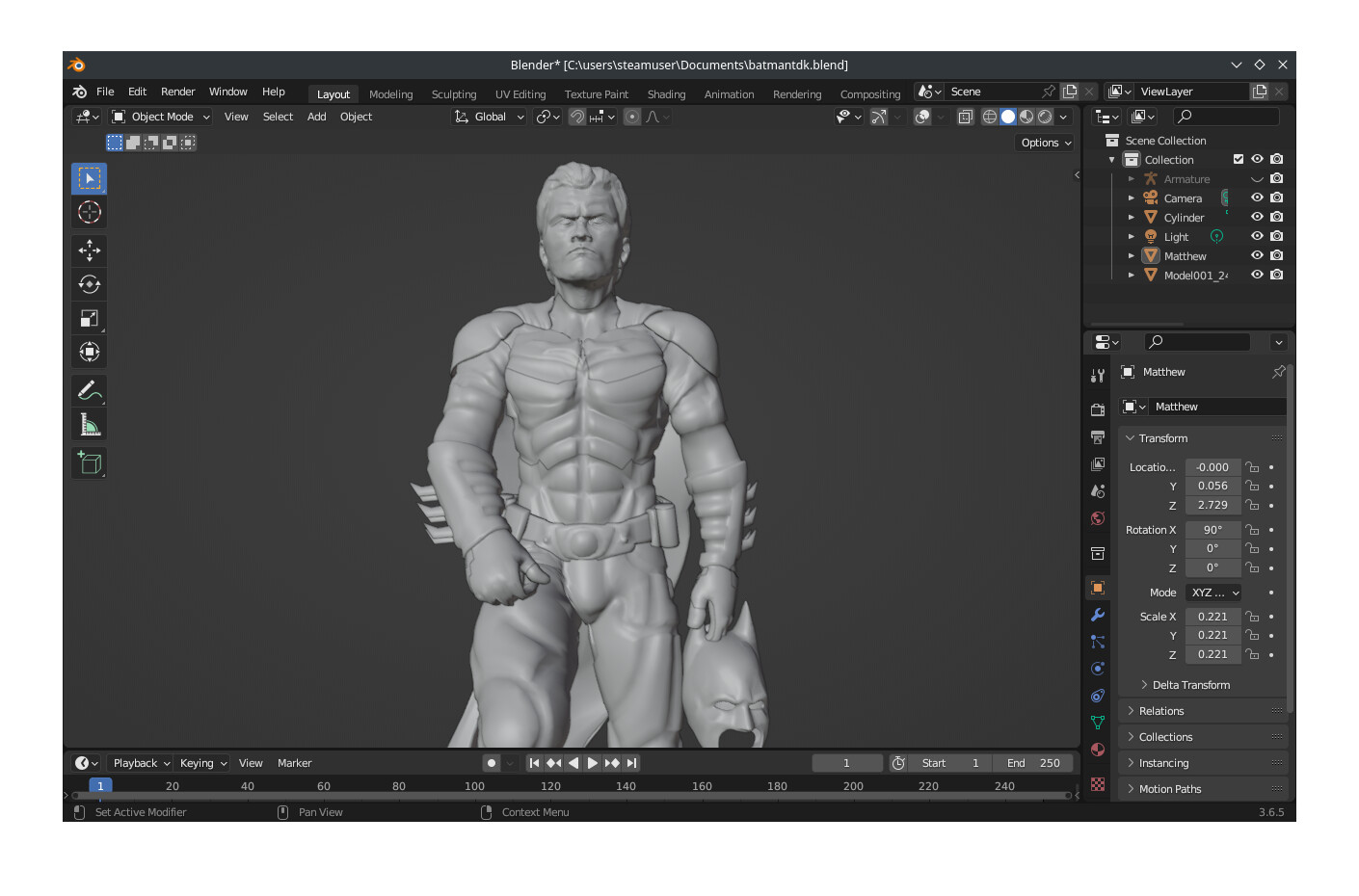The width and height of the screenshot is (1359, 896).
Task: Open the Marker menu in timeline
Action: (294, 763)
